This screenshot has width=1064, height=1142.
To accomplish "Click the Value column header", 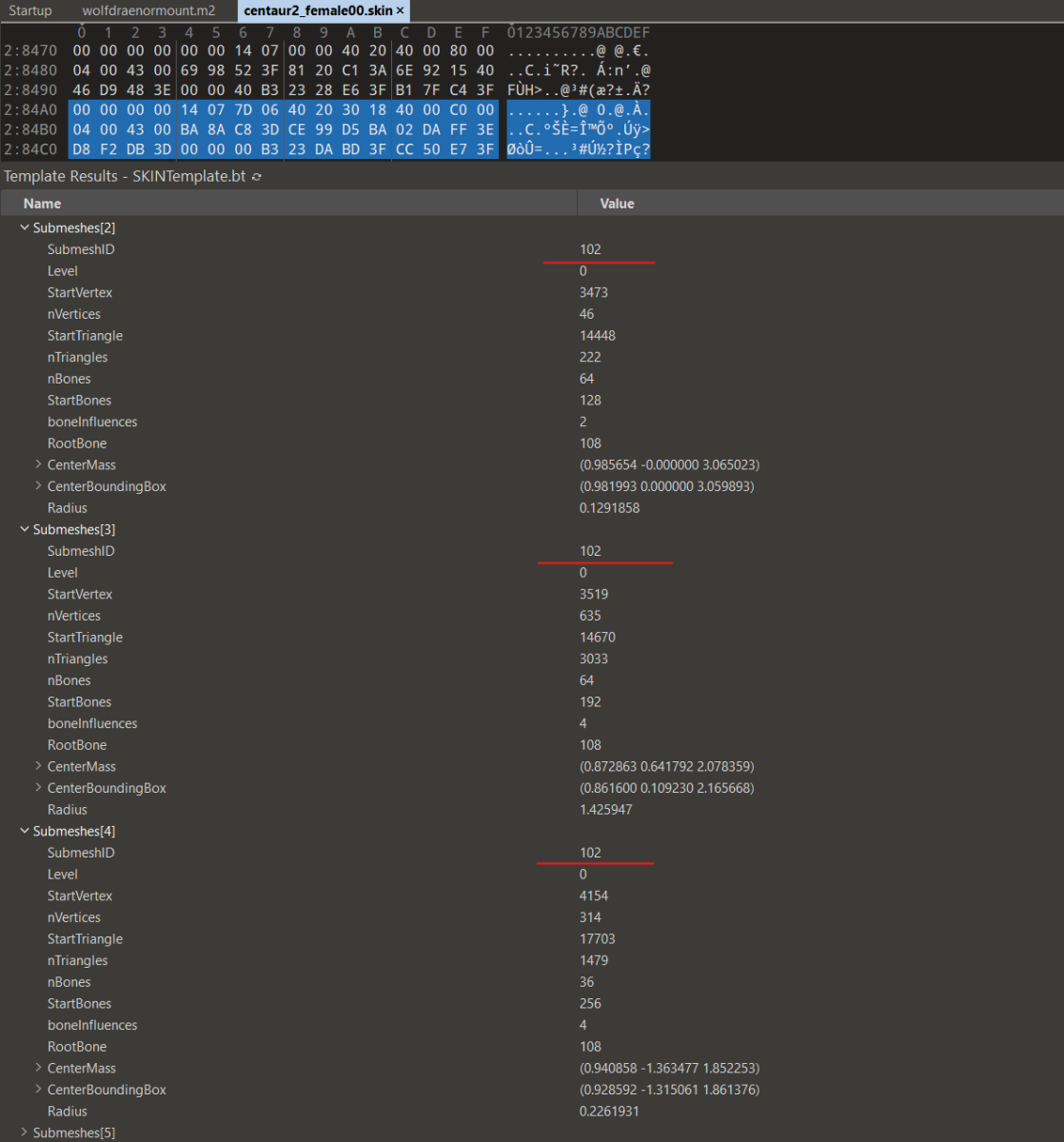I will (x=617, y=204).
